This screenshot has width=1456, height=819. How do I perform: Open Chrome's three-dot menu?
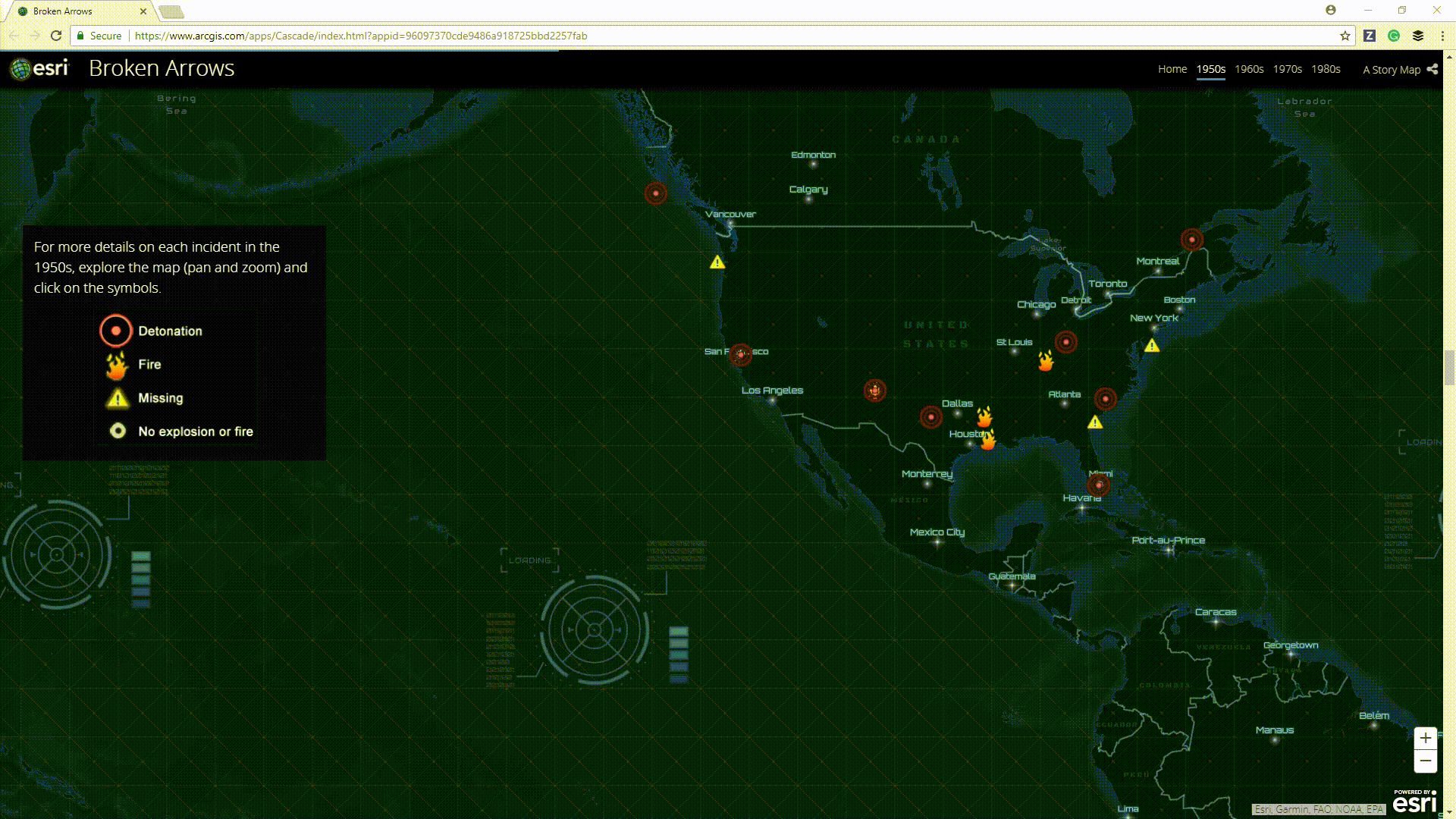click(x=1442, y=36)
